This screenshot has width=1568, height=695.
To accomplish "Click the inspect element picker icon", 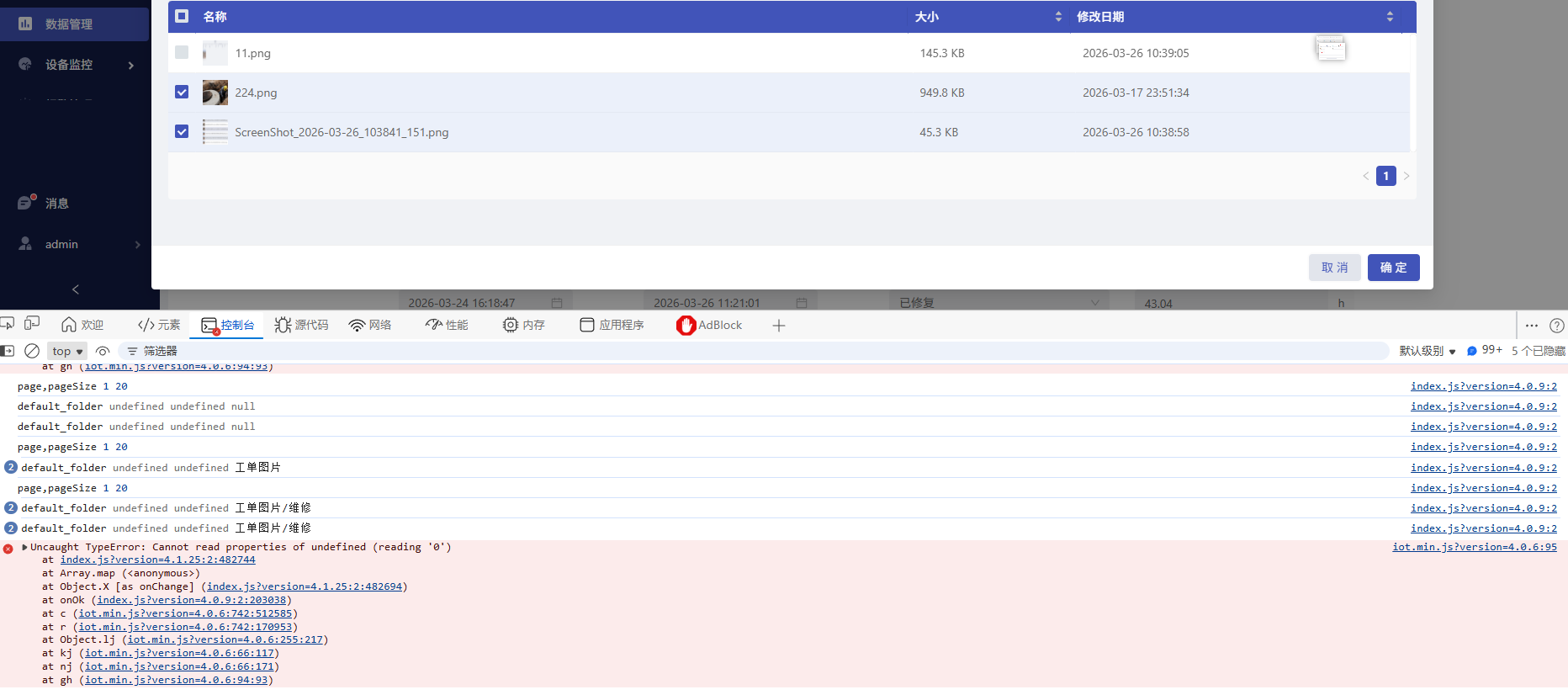I will coord(8,324).
